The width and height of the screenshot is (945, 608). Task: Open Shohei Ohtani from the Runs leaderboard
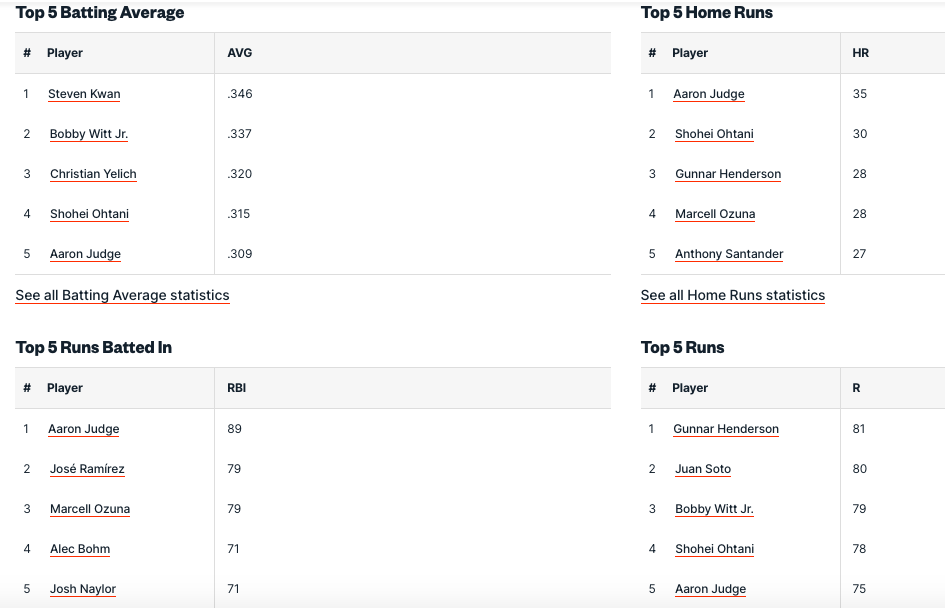pyautogui.click(x=714, y=549)
